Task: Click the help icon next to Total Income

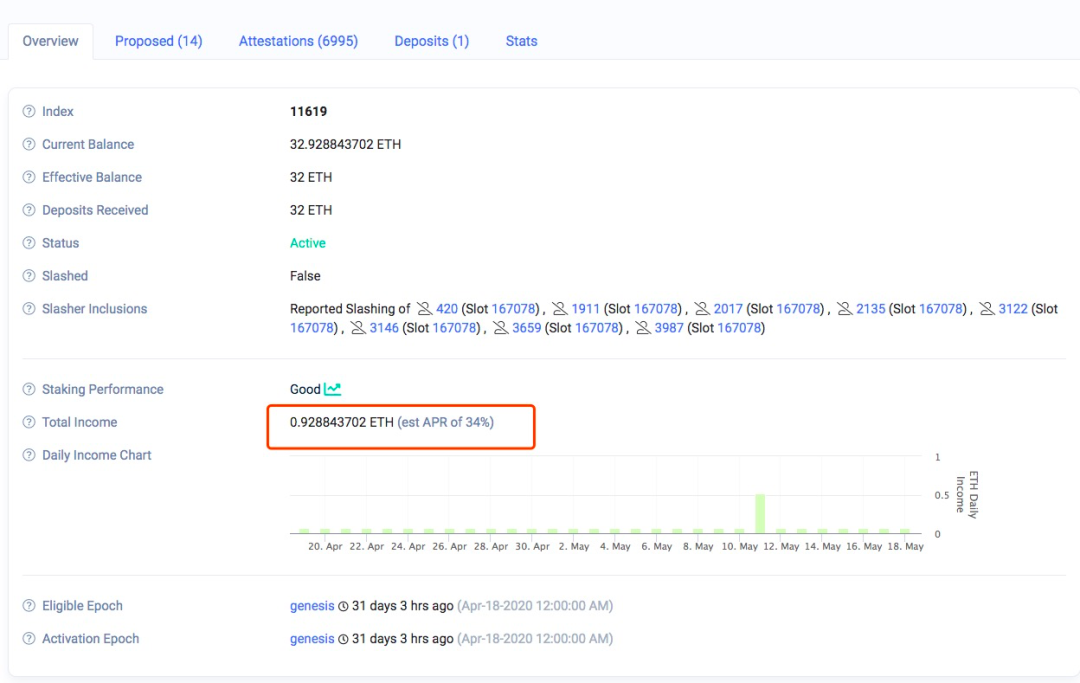Action: point(28,422)
